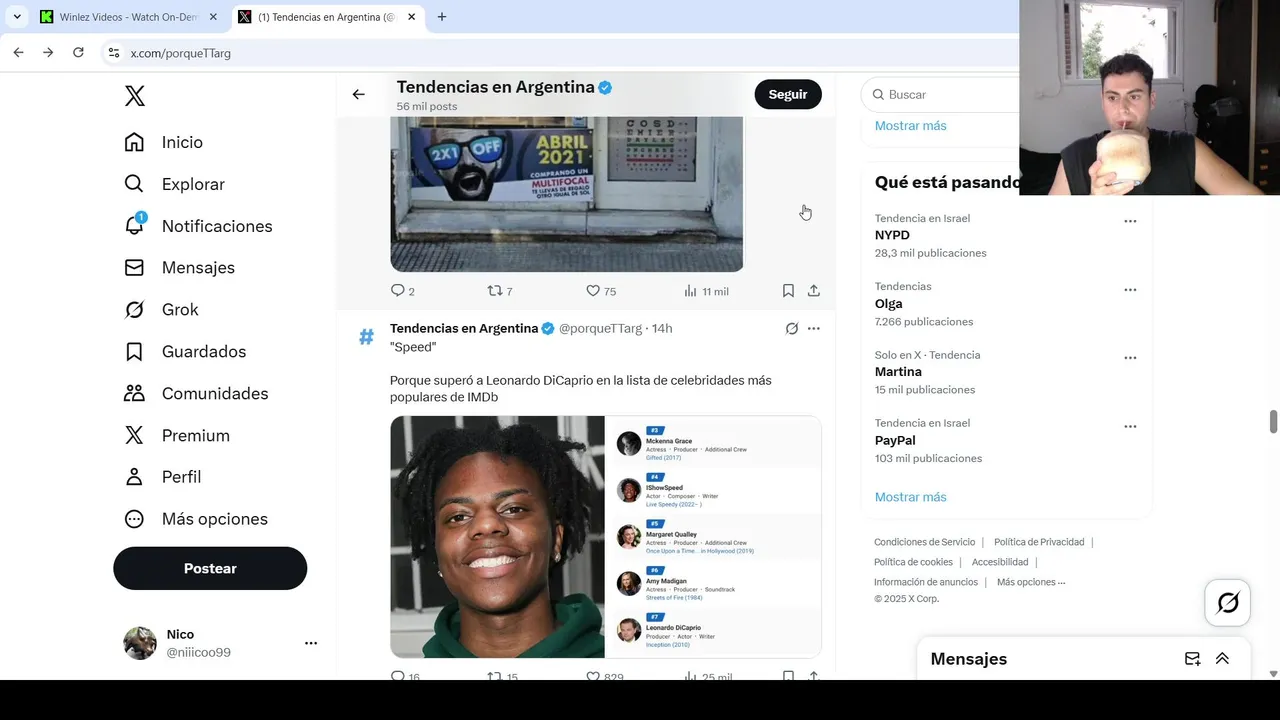The height and width of the screenshot is (720, 1280).
Task: Open Política de Privacidad link
Action: 1039,542
